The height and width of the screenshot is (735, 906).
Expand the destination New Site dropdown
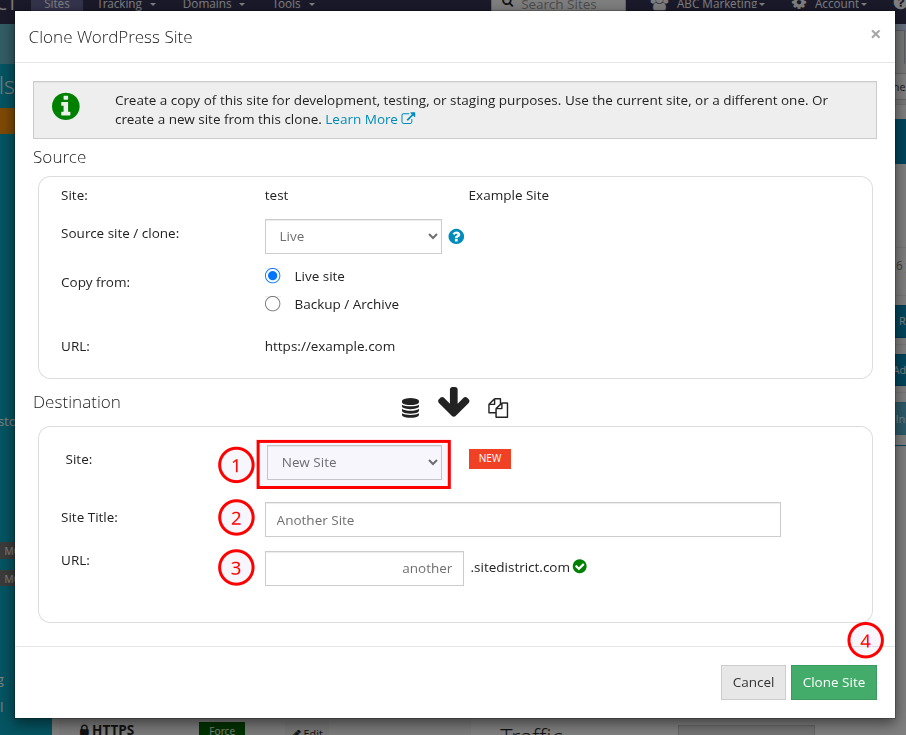354,463
